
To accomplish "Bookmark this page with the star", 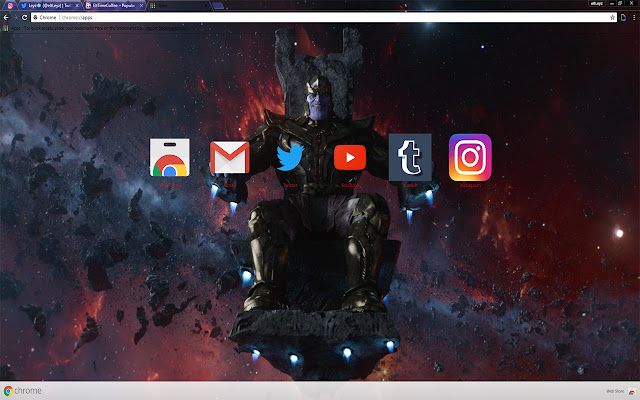I will pyautogui.click(x=612, y=18).
